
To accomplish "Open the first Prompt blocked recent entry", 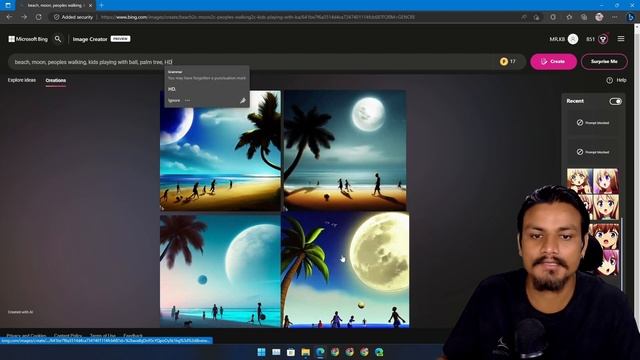I will pos(593,122).
